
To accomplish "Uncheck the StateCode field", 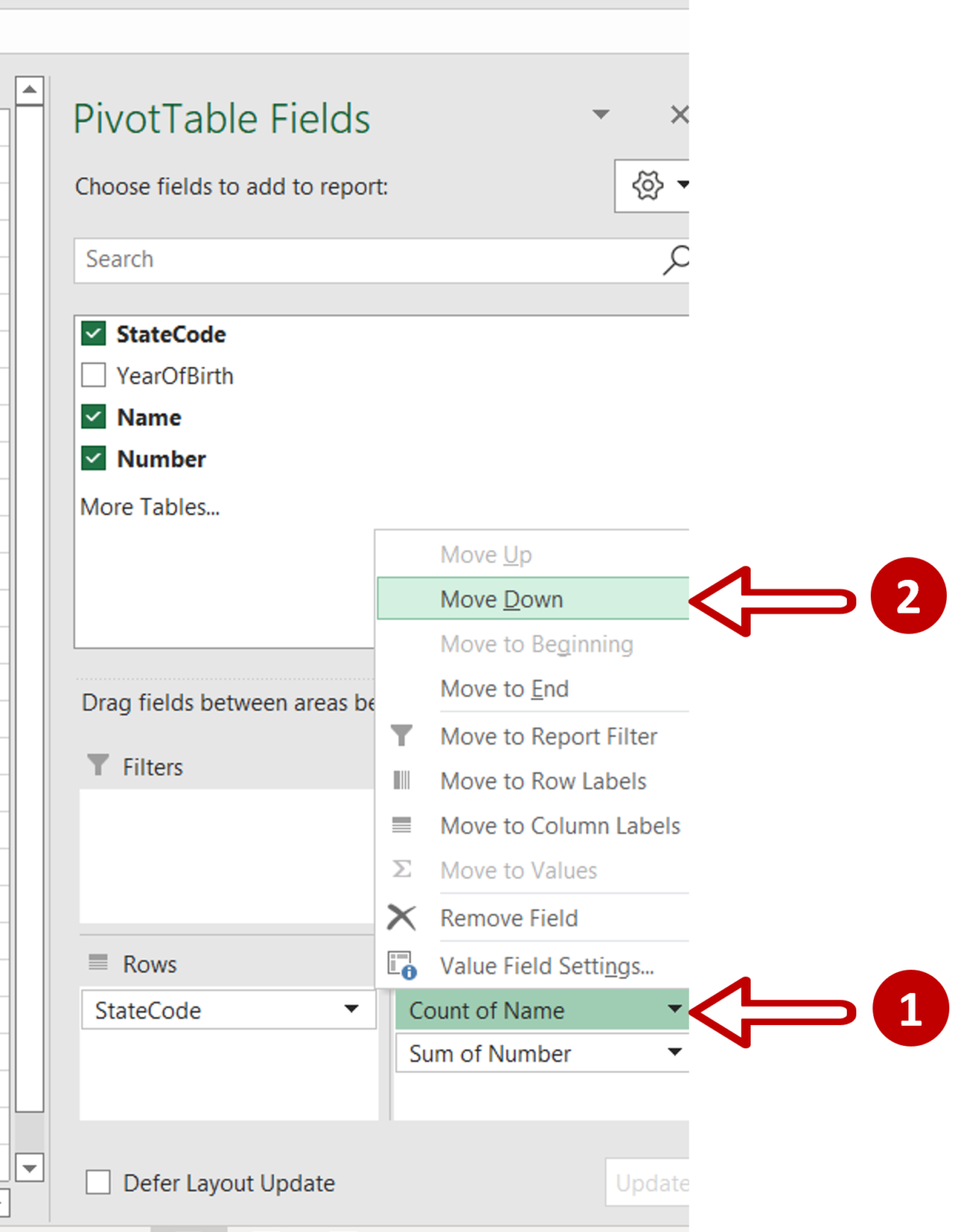I will pos(92,334).
